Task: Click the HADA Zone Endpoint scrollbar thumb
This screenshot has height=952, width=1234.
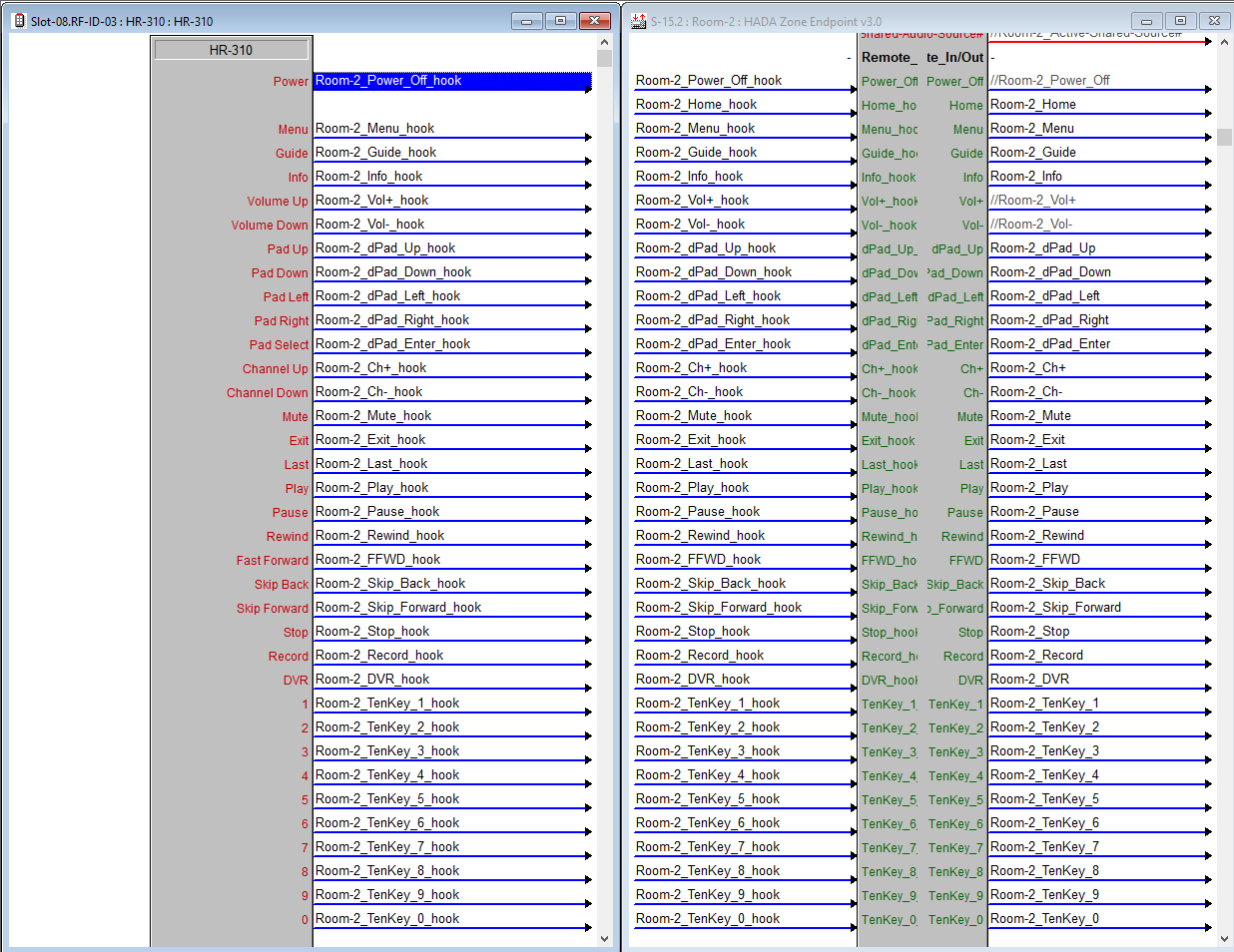Action: coord(1225,138)
